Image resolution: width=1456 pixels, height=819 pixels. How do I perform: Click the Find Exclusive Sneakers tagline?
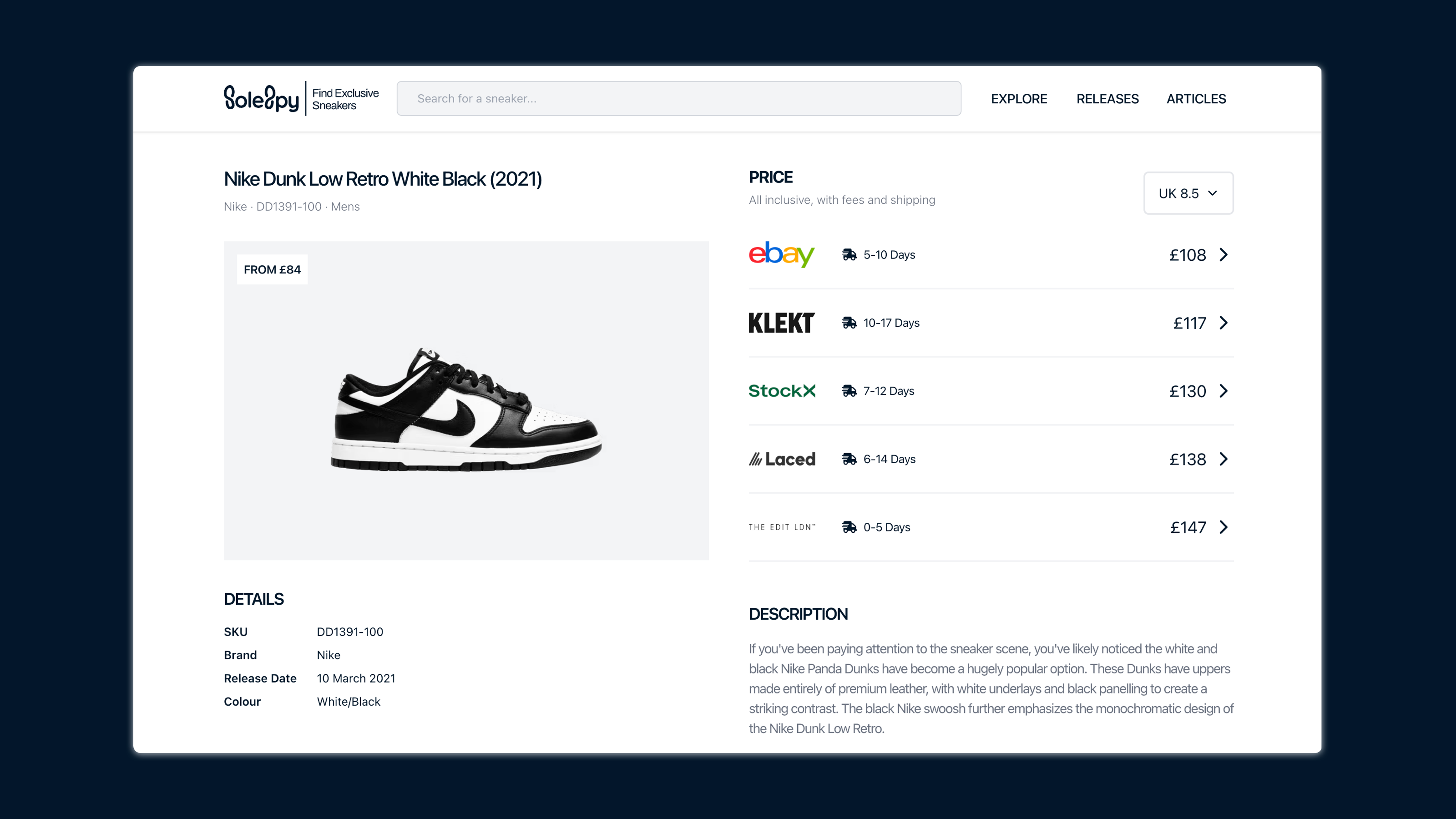tap(345, 99)
